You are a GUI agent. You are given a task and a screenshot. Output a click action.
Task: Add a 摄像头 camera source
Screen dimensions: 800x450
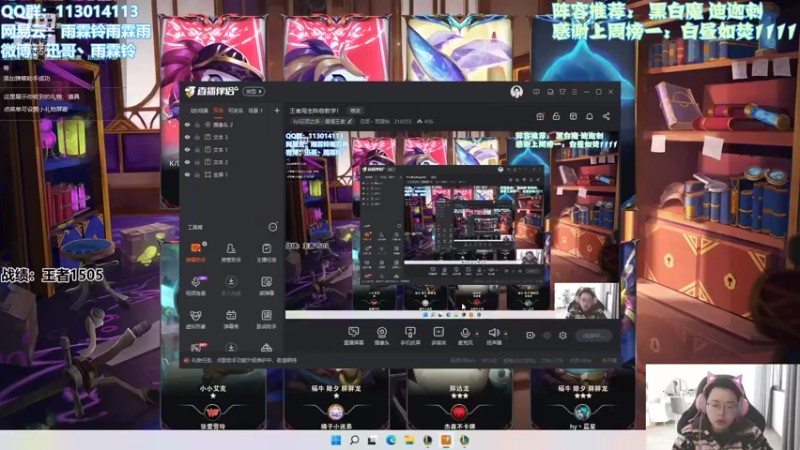[382, 336]
